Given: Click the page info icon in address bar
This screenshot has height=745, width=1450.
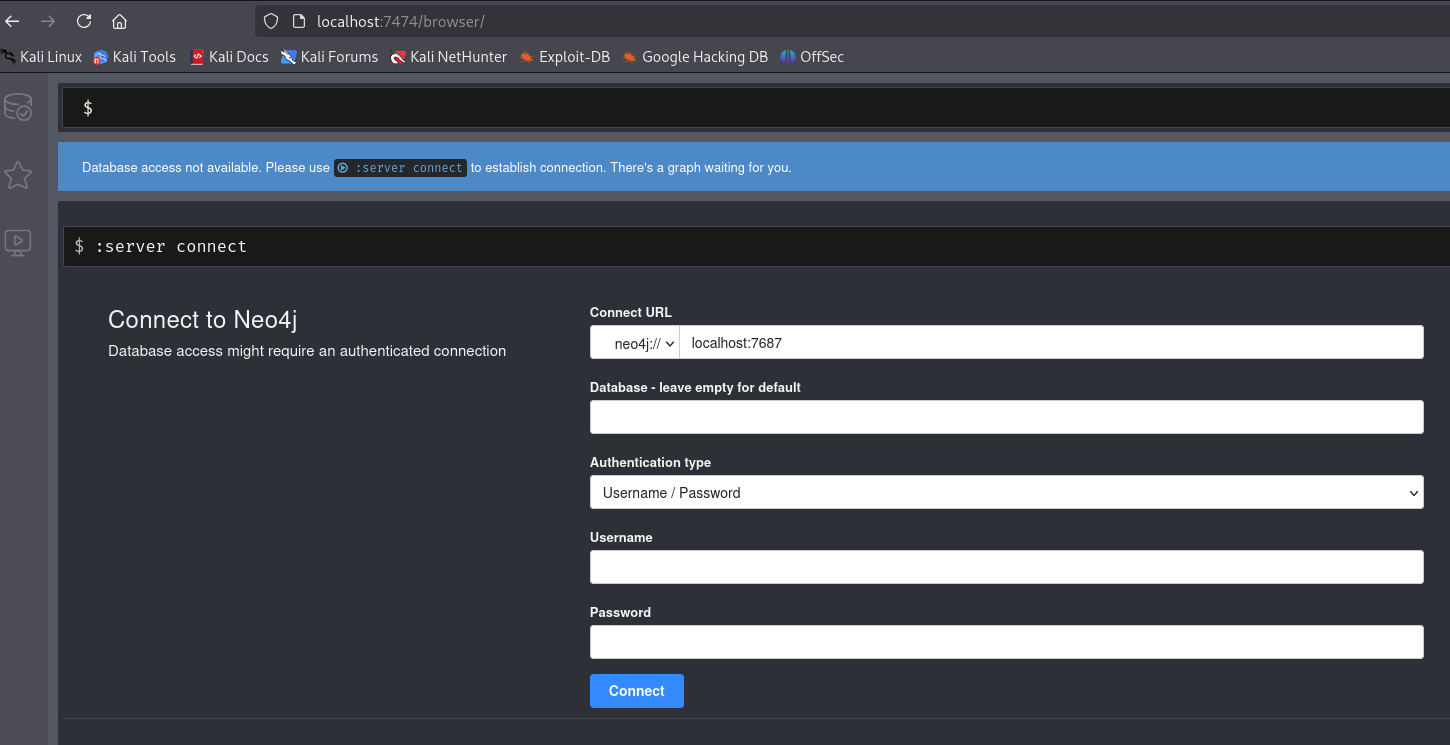Looking at the screenshot, I should (x=298, y=21).
